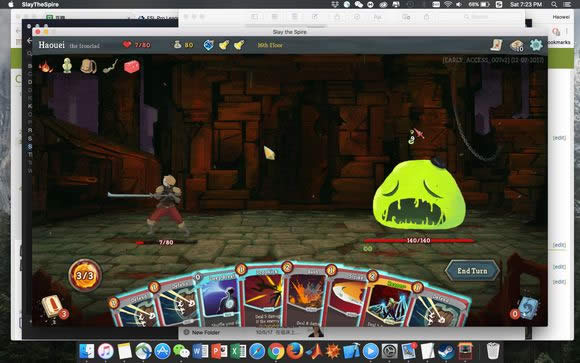
Task: Click the red brick relic icon
Action: pyautogui.click(x=131, y=67)
